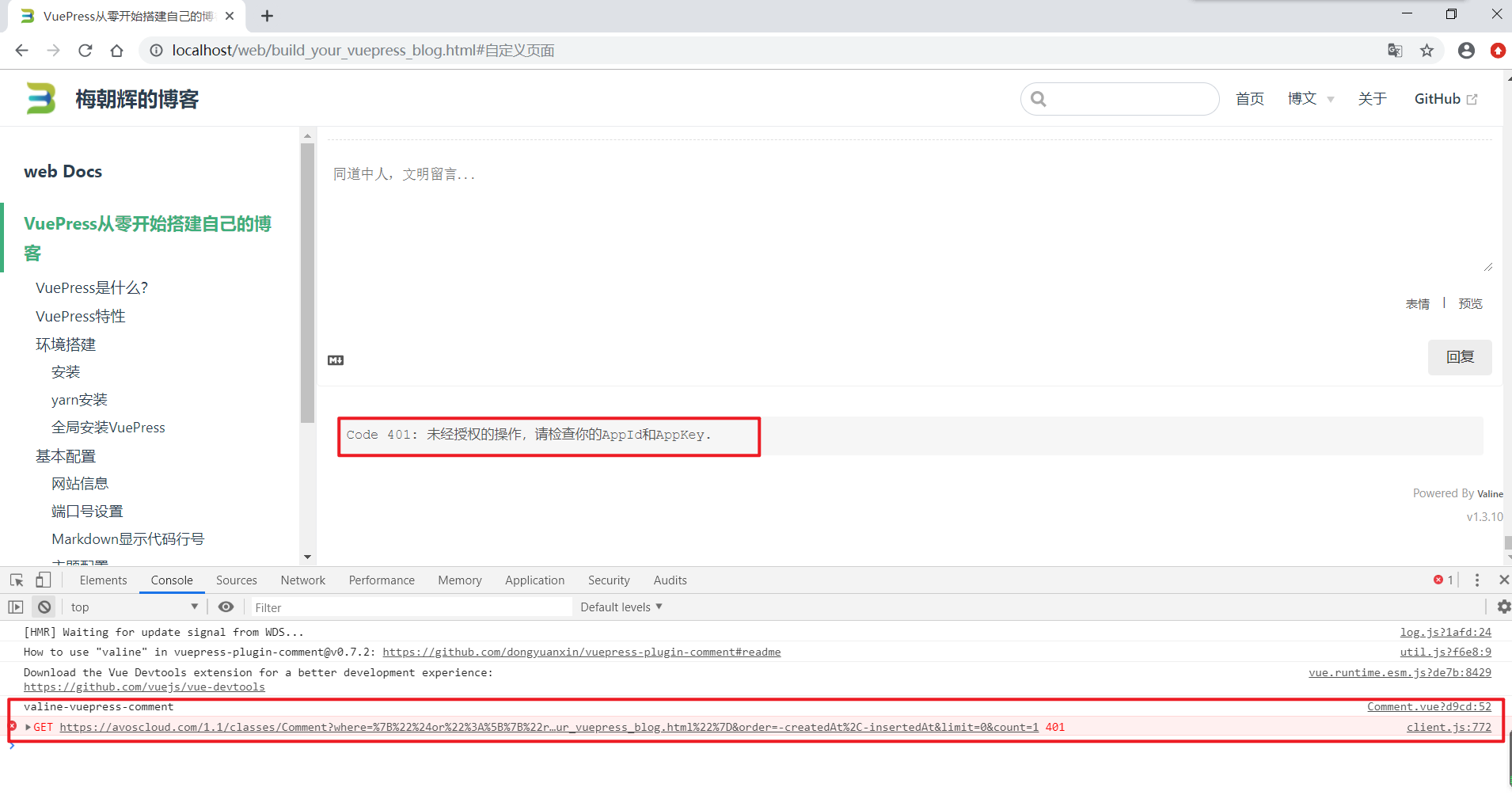Click the 回复 submit button
1512x795 pixels.
coord(1460,357)
